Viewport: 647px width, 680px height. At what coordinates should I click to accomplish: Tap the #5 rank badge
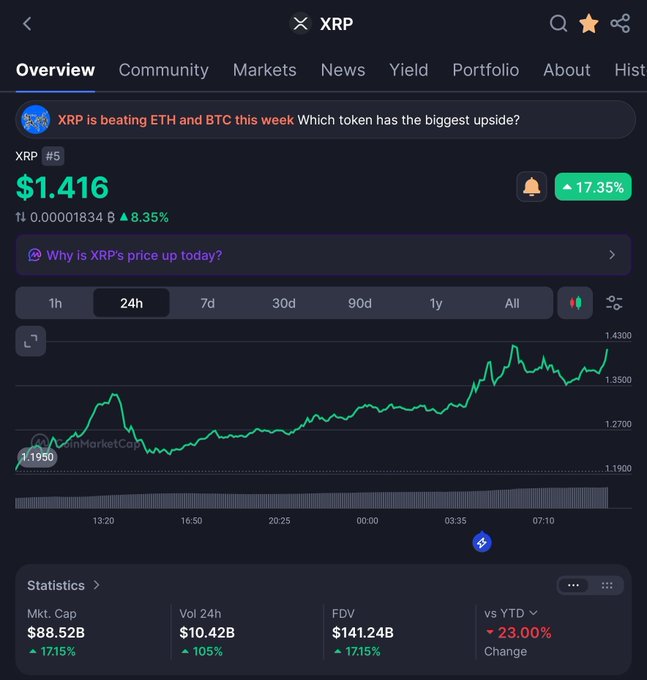[x=53, y=156]
